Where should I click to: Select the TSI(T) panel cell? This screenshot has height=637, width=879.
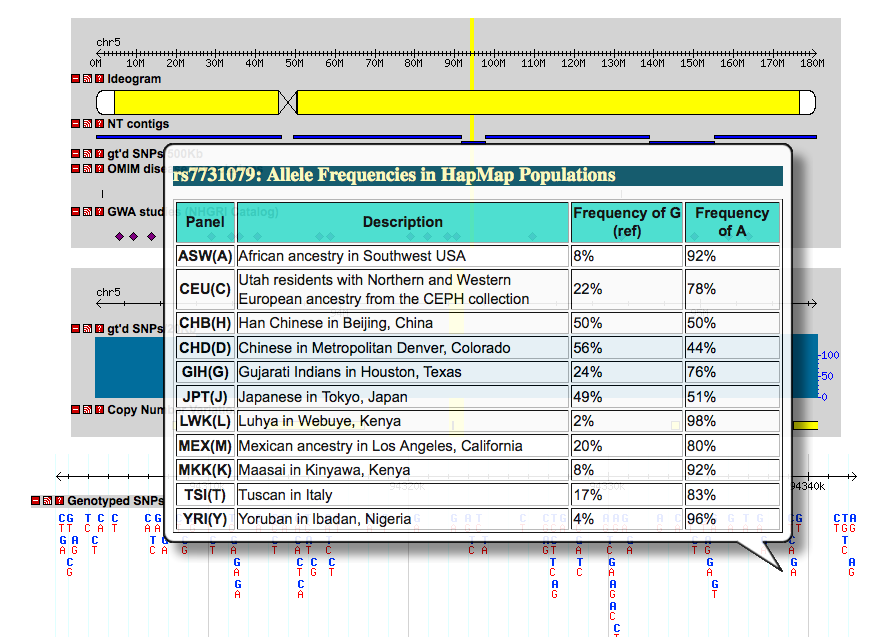coord(205,495)
